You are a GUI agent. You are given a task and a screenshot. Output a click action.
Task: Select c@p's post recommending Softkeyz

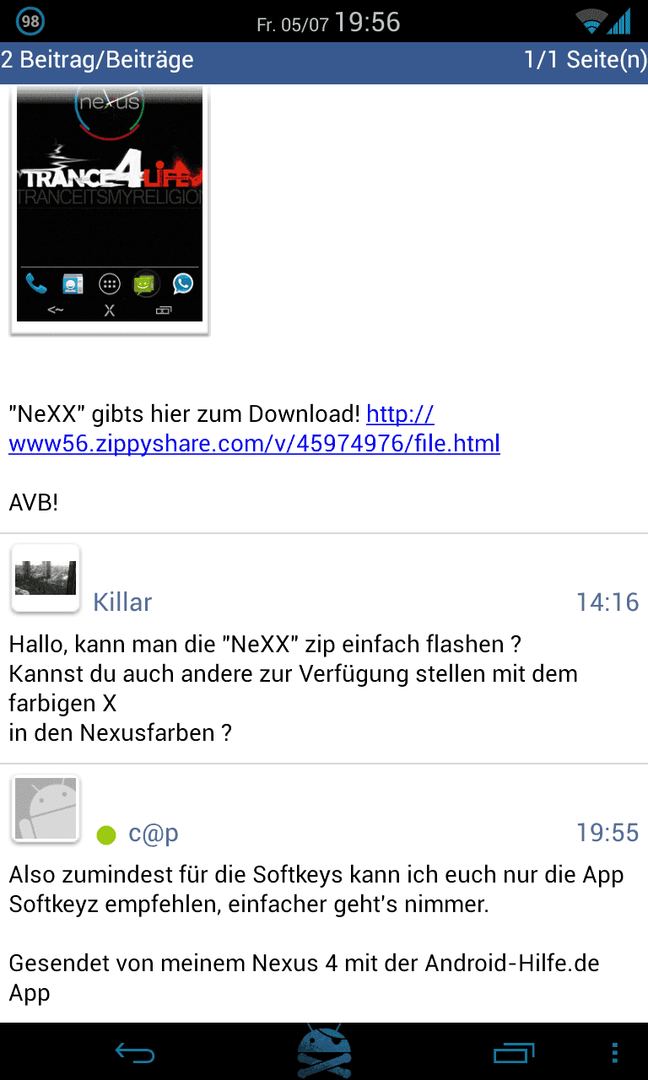pyautogui.click(x=324, y=893)
